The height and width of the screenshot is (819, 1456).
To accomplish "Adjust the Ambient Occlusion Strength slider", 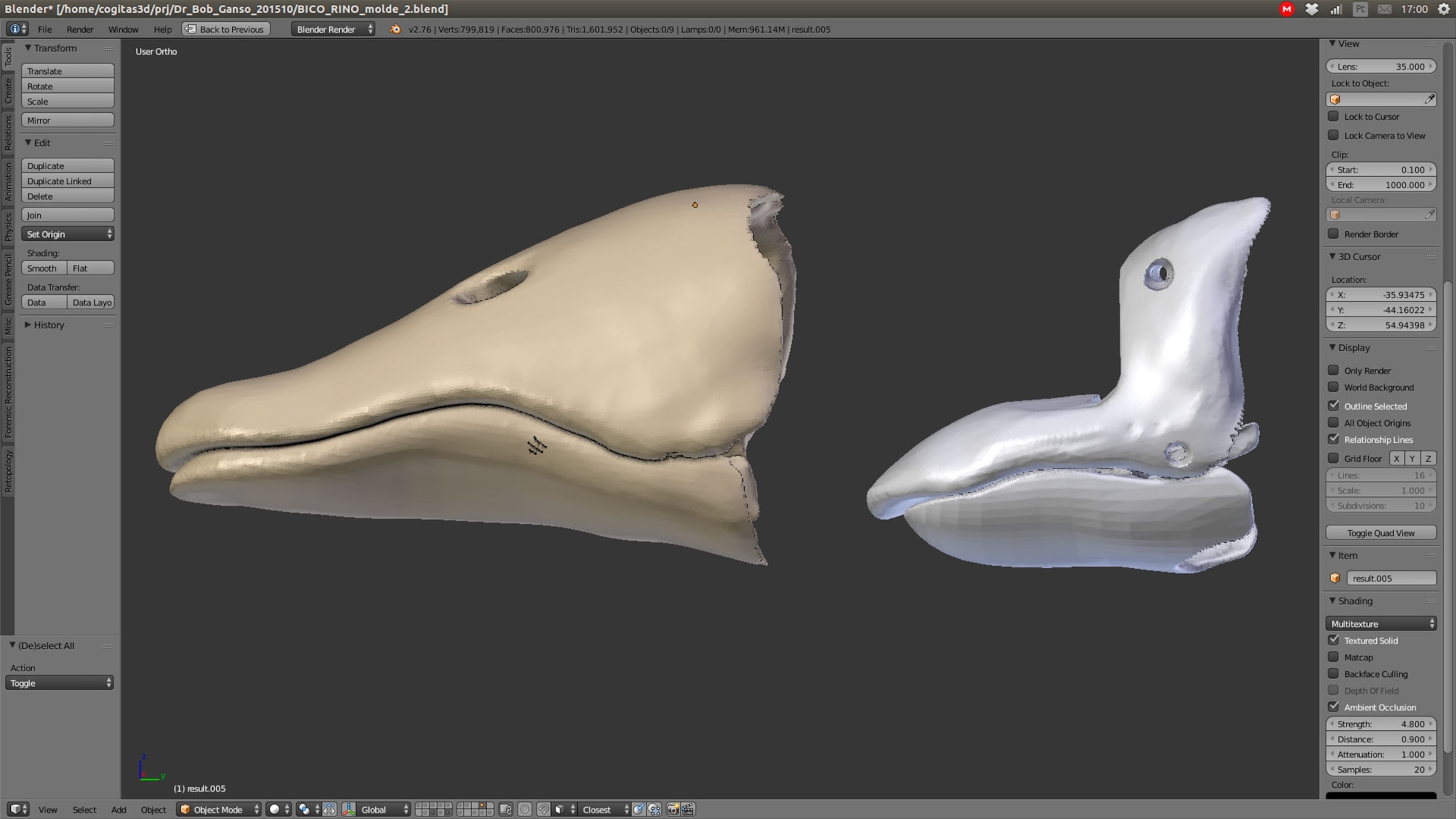I will coord(1381,724).
